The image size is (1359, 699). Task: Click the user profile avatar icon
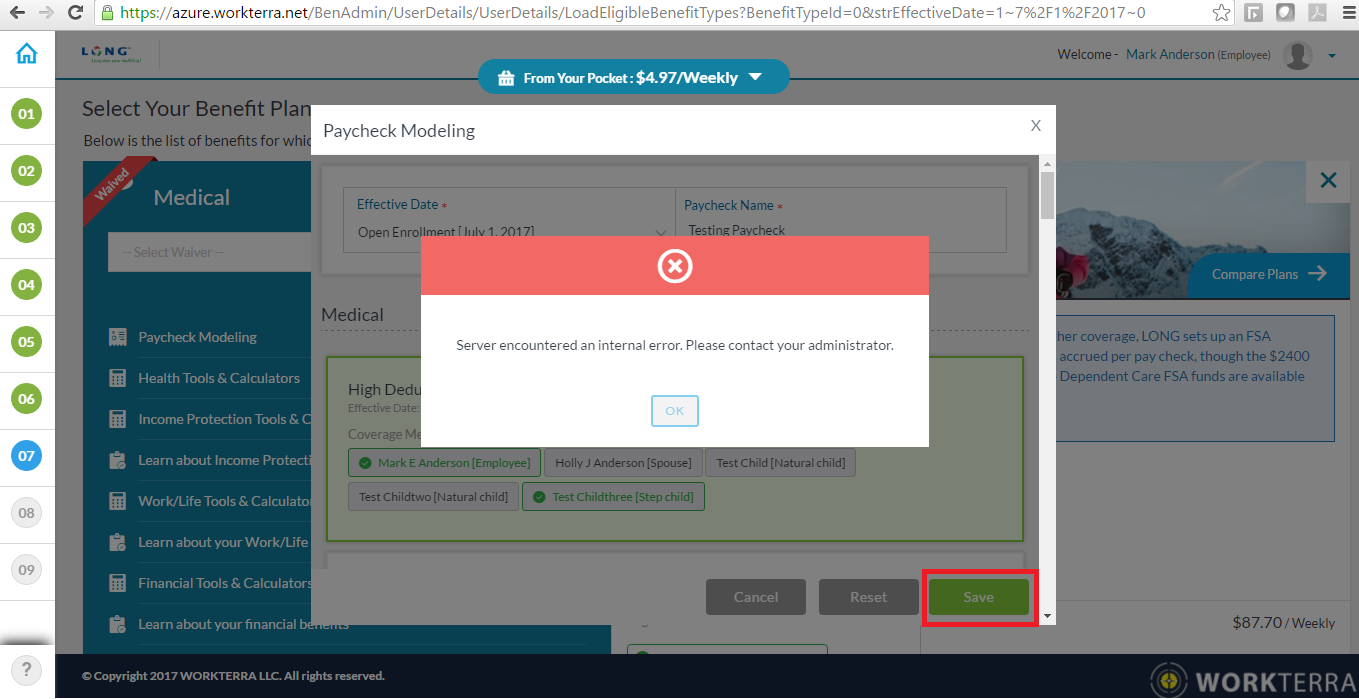pos(1297,56)
